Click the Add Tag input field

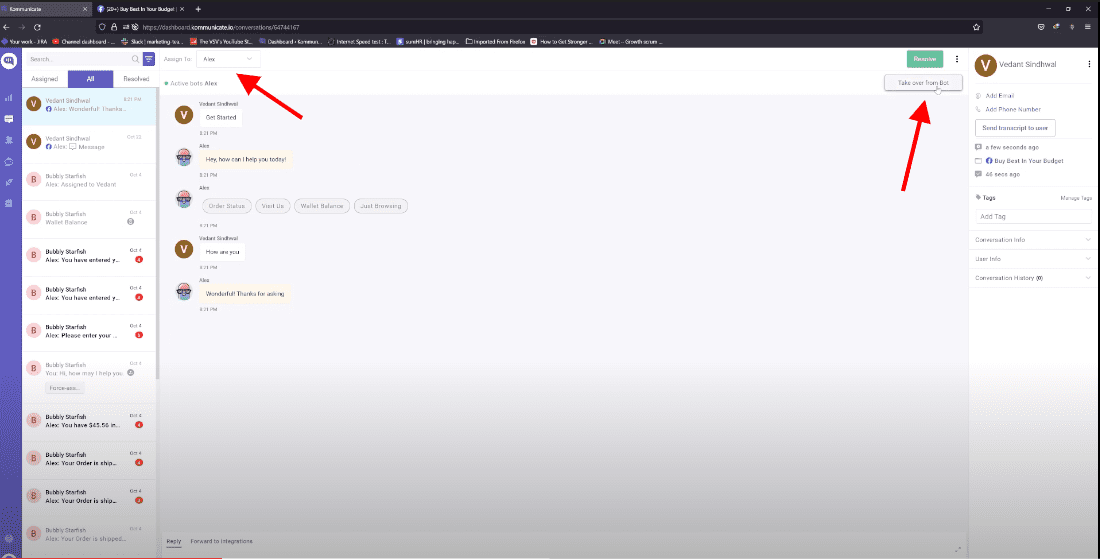[x=1032, y=216]
